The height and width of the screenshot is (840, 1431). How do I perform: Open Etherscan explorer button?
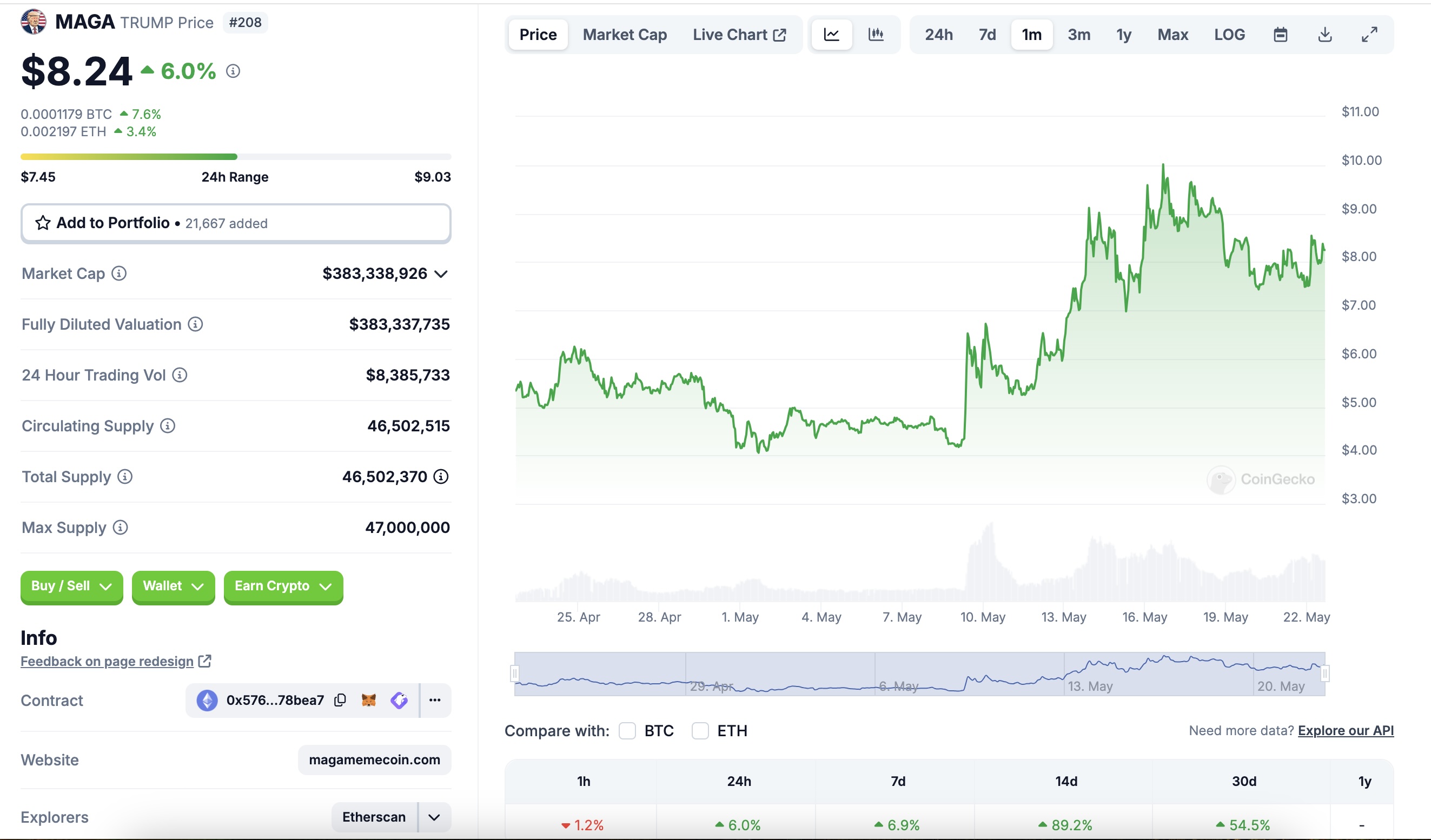click(374, 817)
